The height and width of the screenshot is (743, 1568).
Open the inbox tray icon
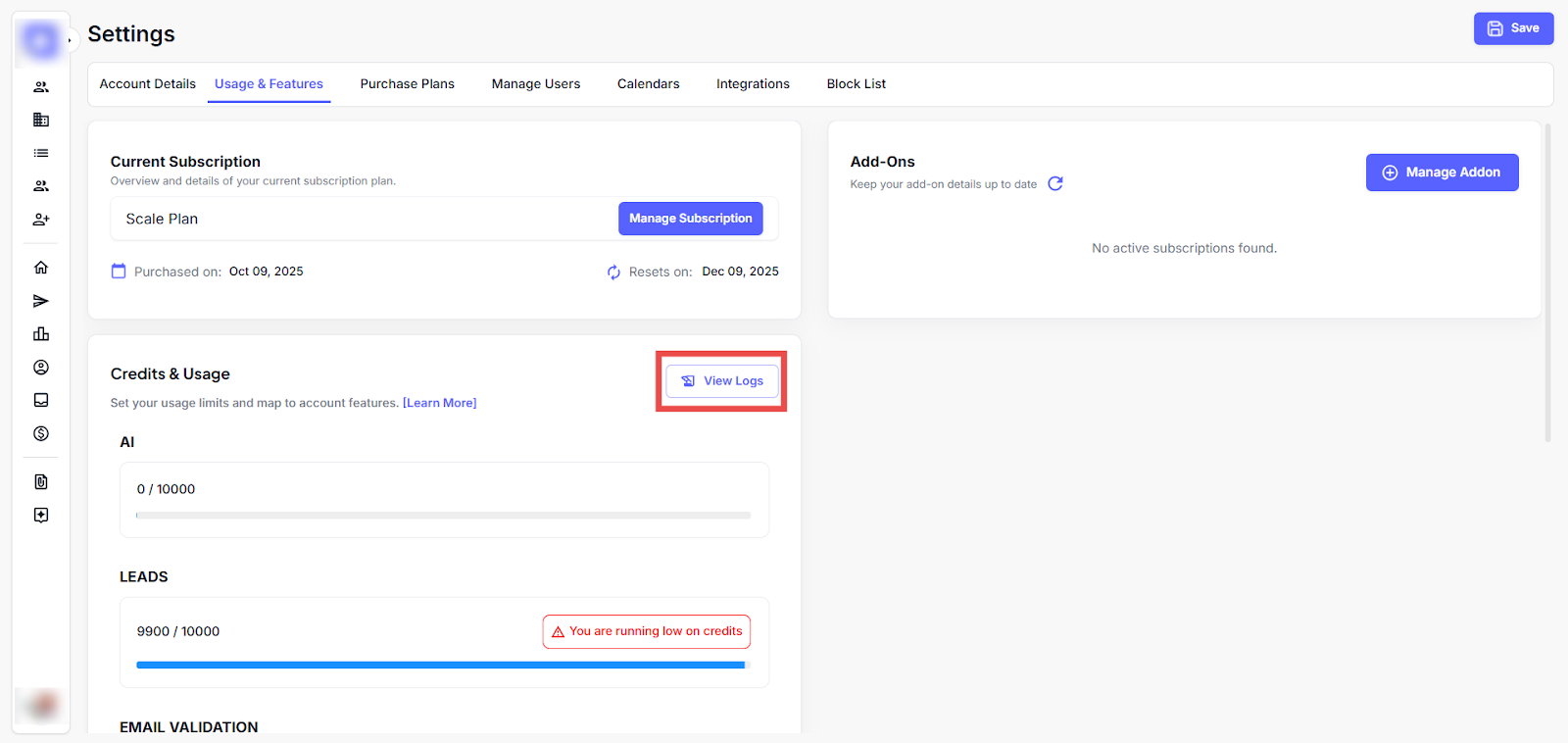point(41,400)
